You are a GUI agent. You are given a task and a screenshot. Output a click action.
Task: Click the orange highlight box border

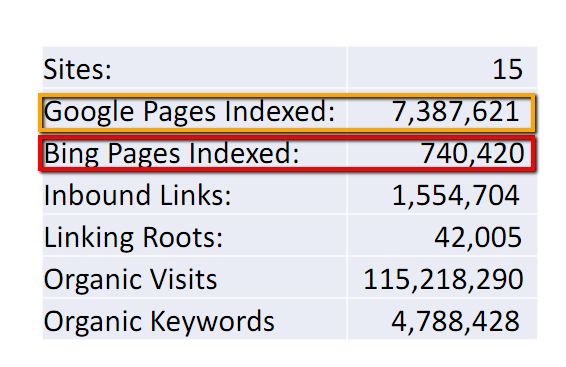pyautogui.click(x=287, y=95)
